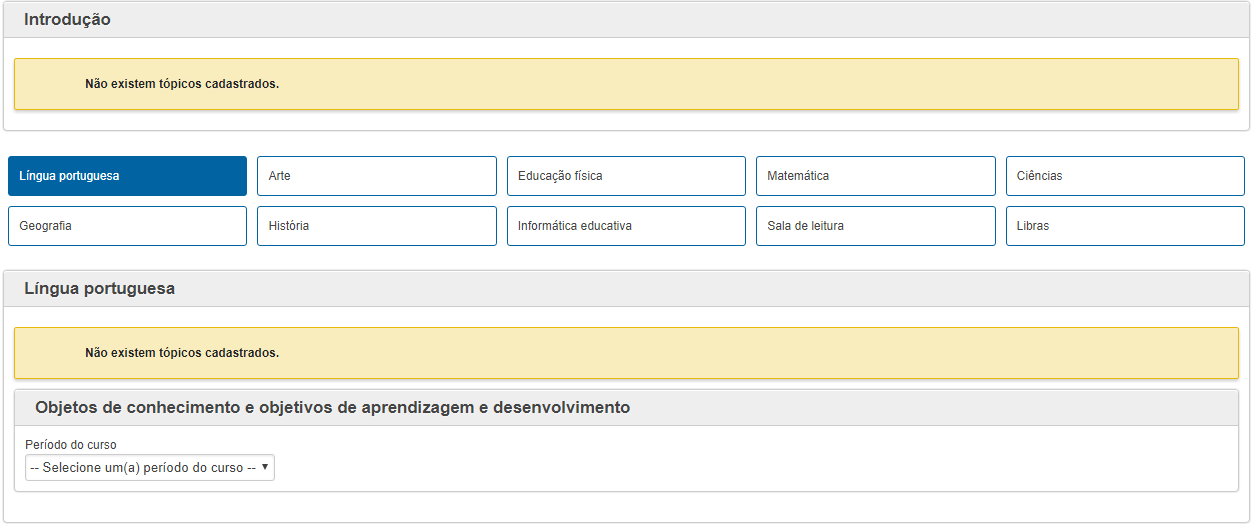Screen dimensions: 1253x524
Task: Open the Período do curso dropdown
Action: click(150, 467)
